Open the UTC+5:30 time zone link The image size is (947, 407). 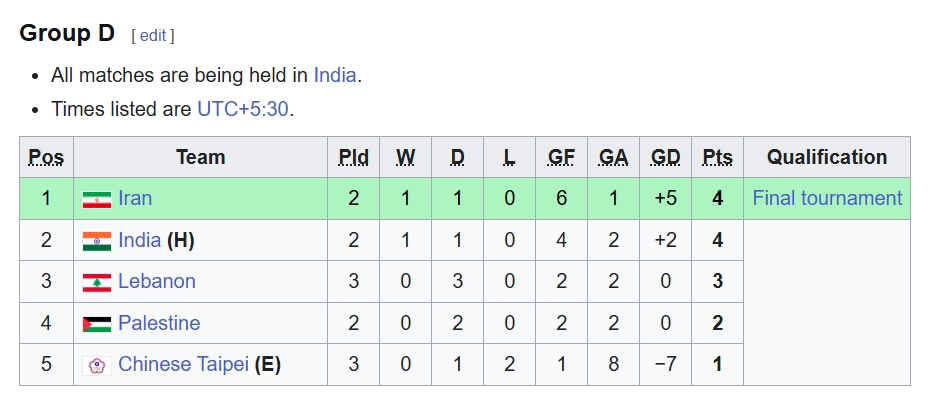coord(242,108)
